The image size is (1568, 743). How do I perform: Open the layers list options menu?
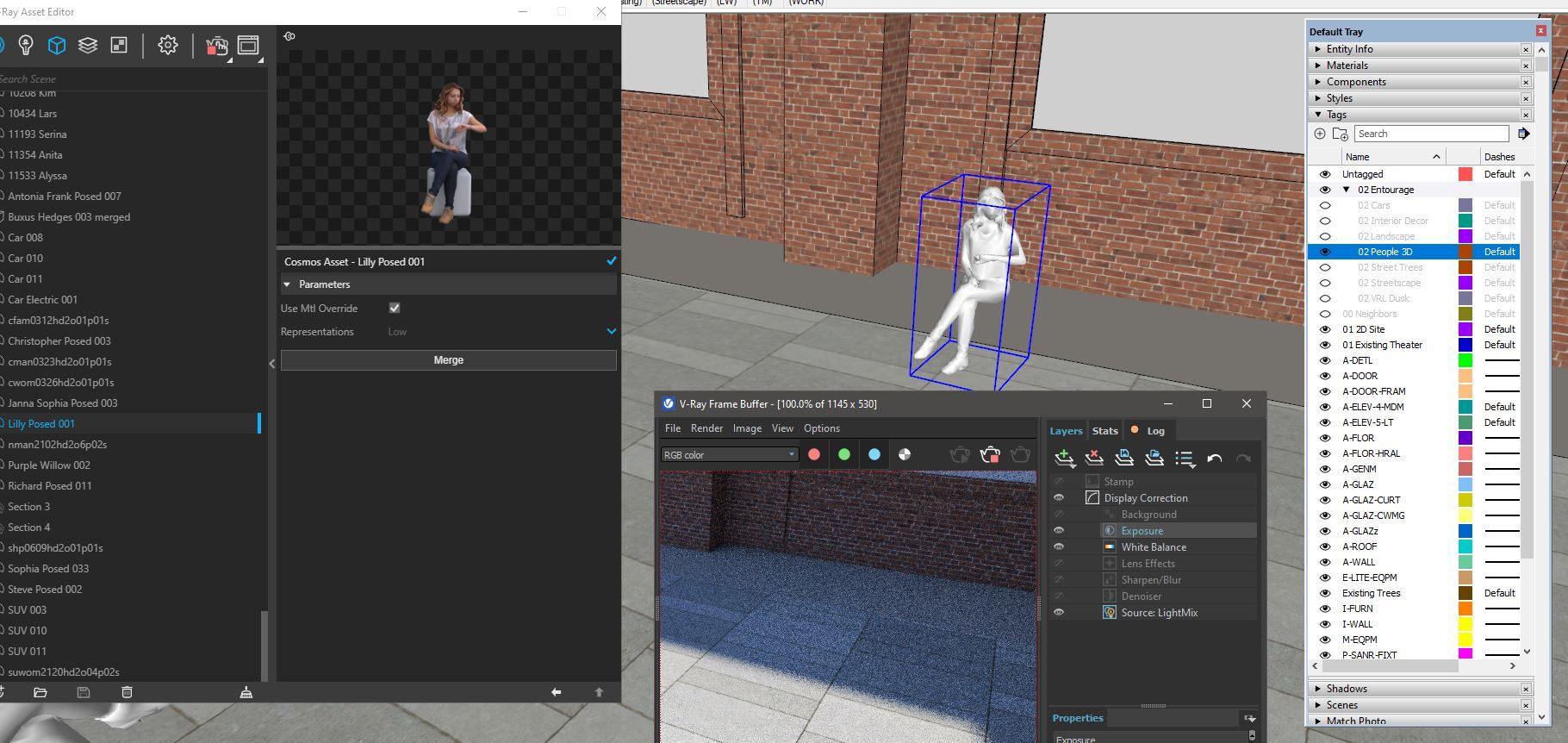1185,459
